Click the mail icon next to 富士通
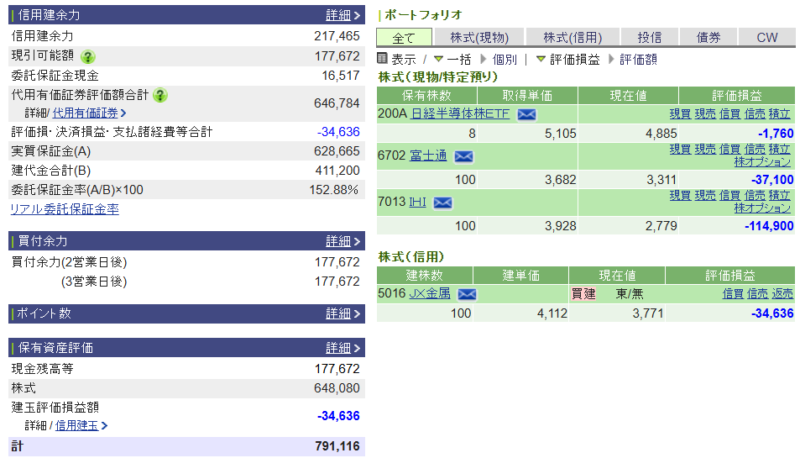Screen dimensions: 800x458 pos(464,157)
